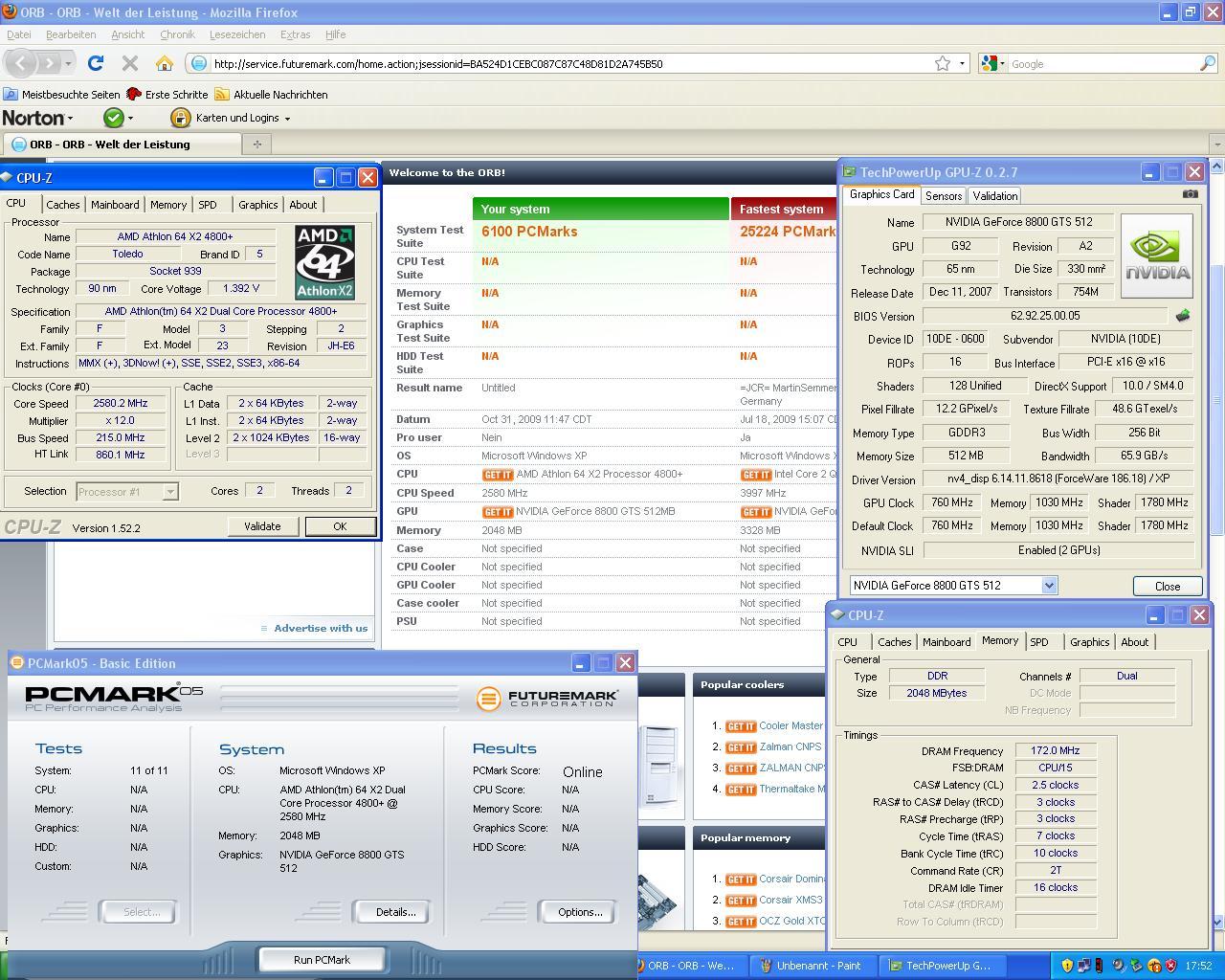Click in the Google search box
Image resolution: width=1225 pixels, height=980 pixels.
(1101, 64)
